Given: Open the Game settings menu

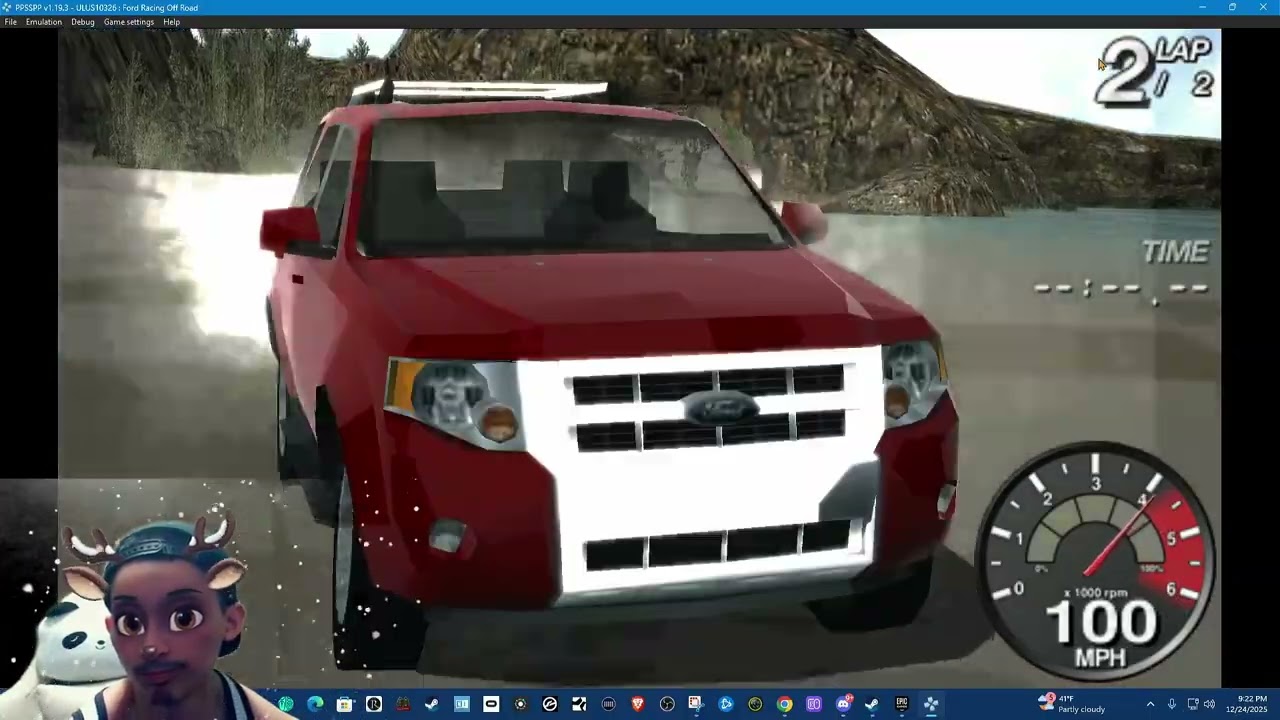Looking at the screenshot, I should pos(129,22).
